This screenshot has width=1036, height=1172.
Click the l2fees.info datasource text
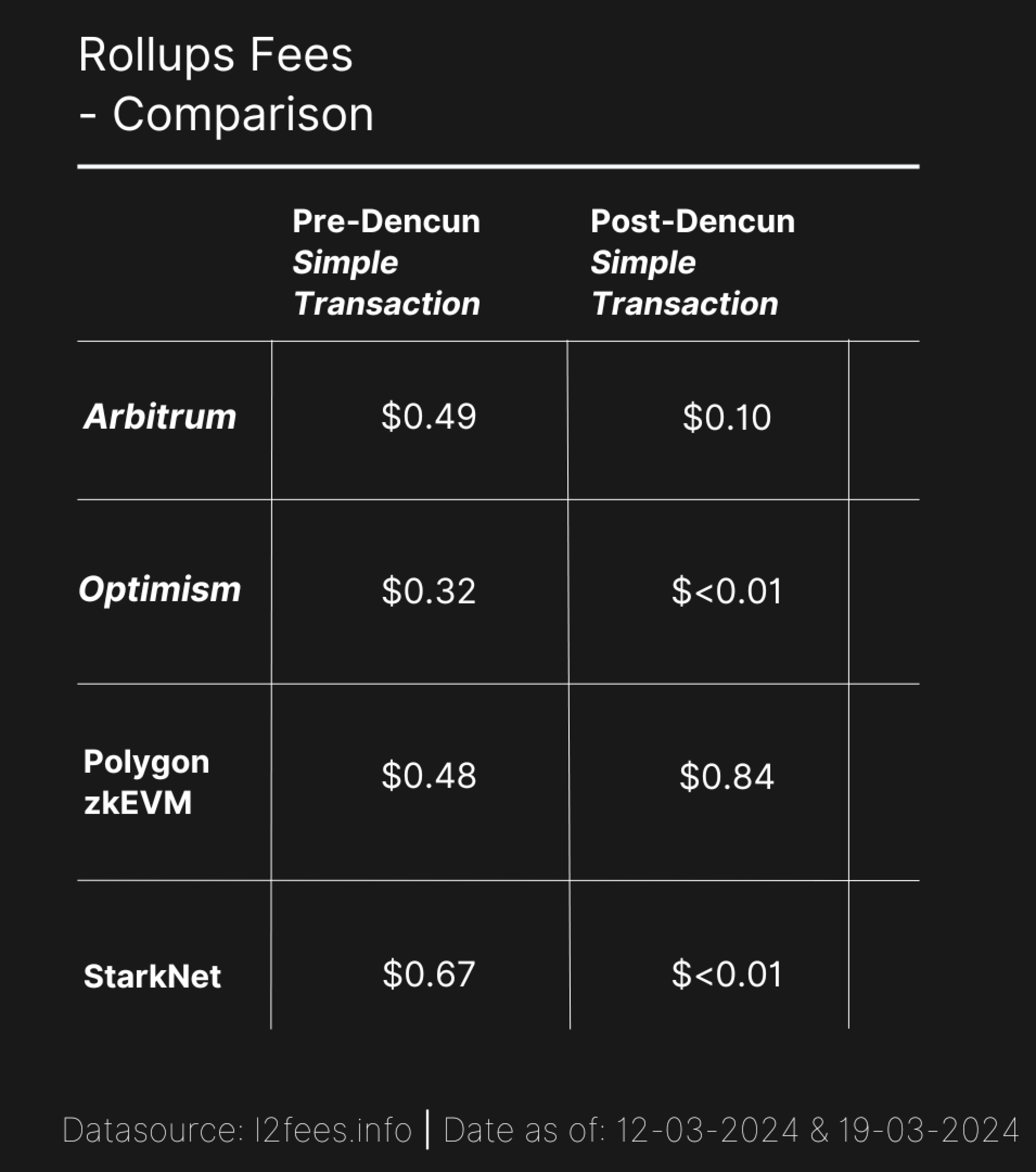[333, 1130]
